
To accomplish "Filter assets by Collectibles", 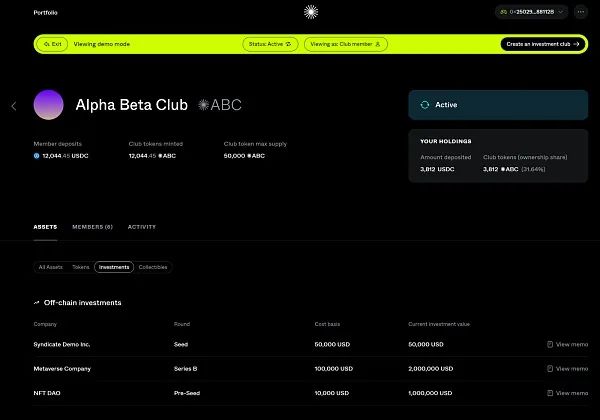I will point(153,267).
